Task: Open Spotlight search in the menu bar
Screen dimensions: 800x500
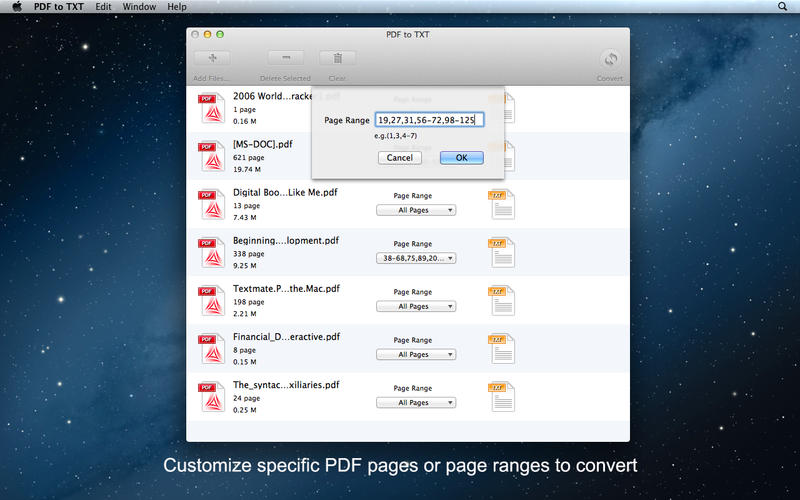Action: (x=782, y=7)
